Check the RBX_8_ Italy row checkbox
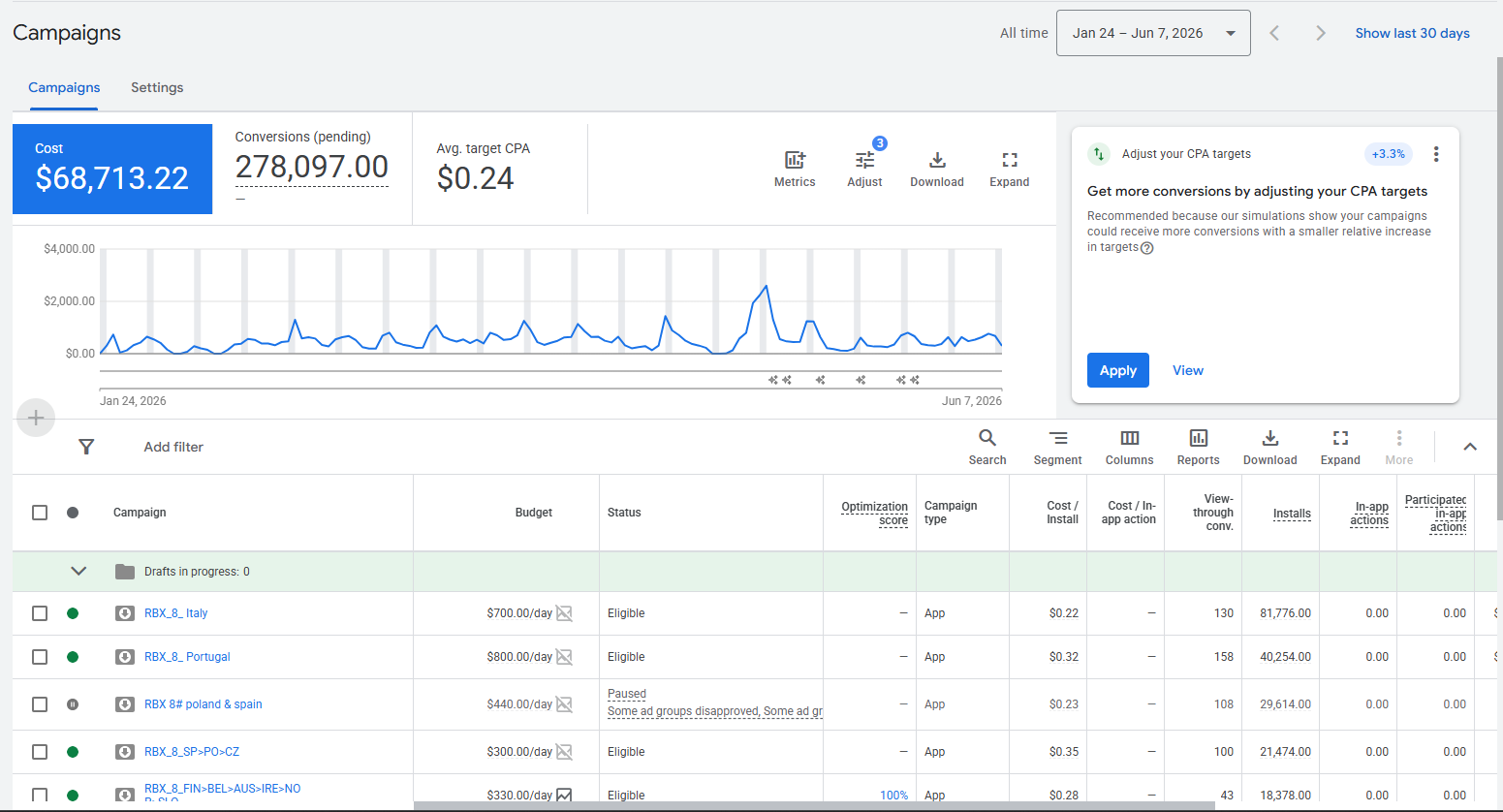This screenshot has height=812, width=1503. click(x=40, y=613)
